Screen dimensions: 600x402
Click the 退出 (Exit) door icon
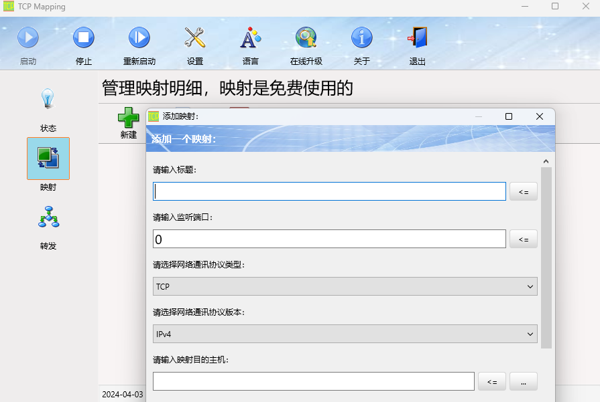(x=417, y=39)
